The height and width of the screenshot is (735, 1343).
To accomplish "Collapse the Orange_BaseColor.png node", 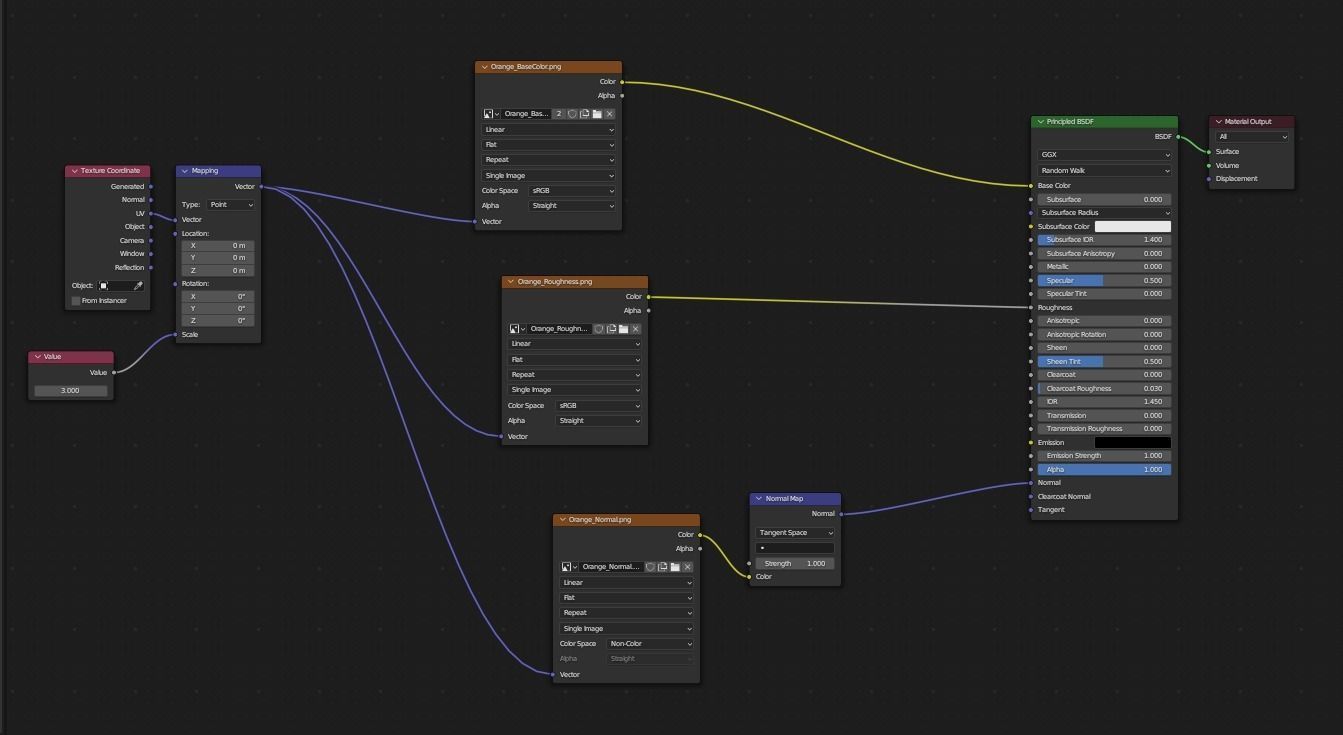I will 484,67.
